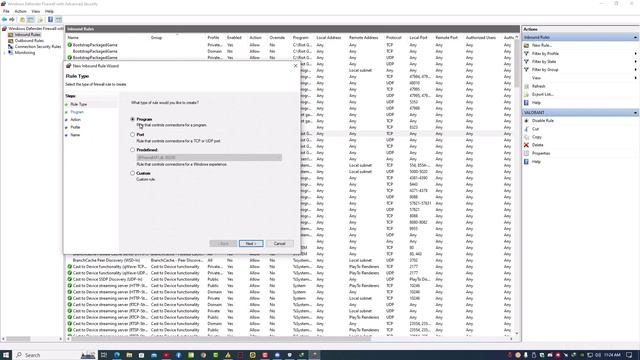Open File Explorer from the taskbar
The image size is (640, 360).
pos(129,355)
